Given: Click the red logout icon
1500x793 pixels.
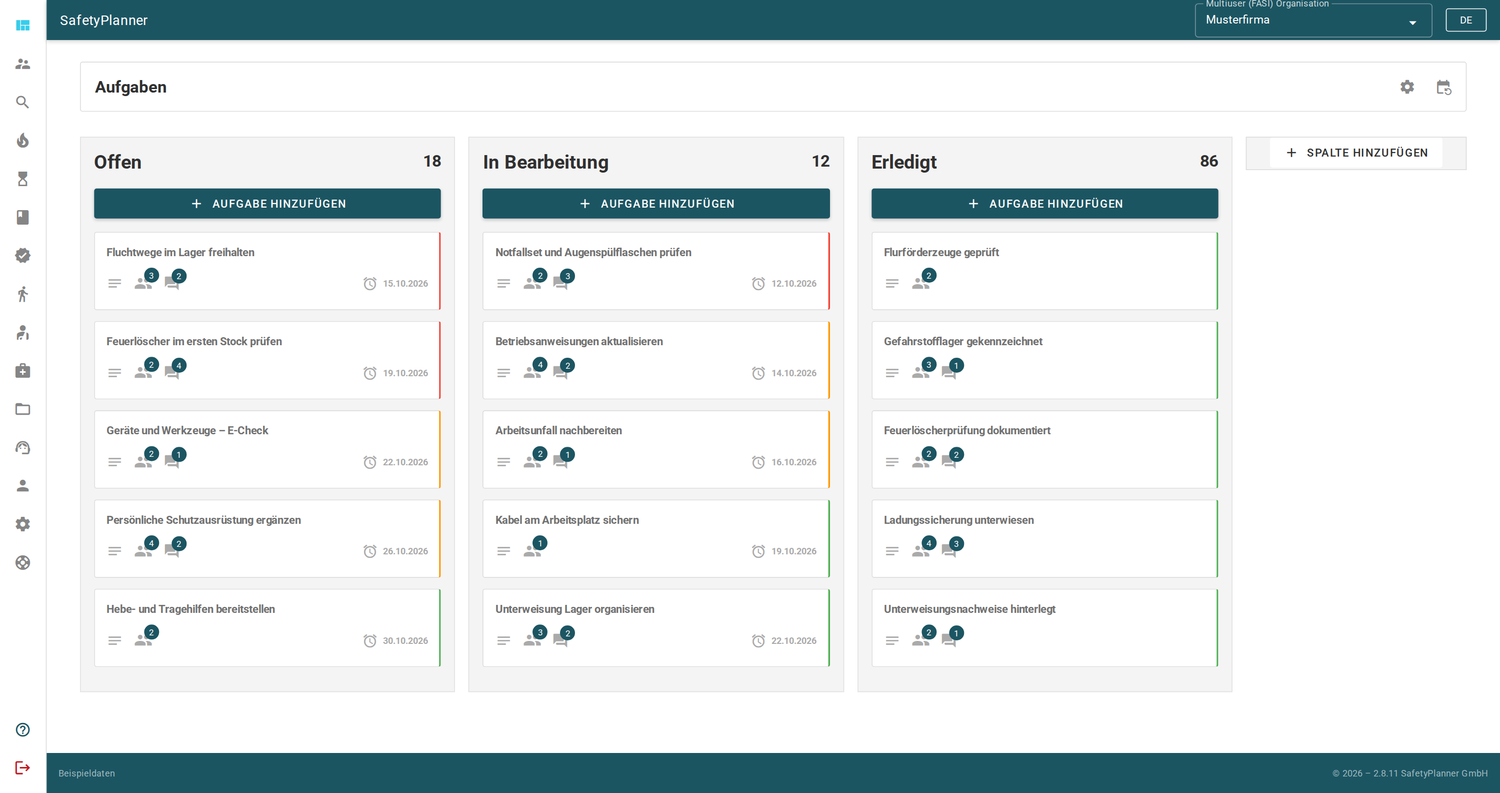Looking at the screenshot, I should 23,768.
